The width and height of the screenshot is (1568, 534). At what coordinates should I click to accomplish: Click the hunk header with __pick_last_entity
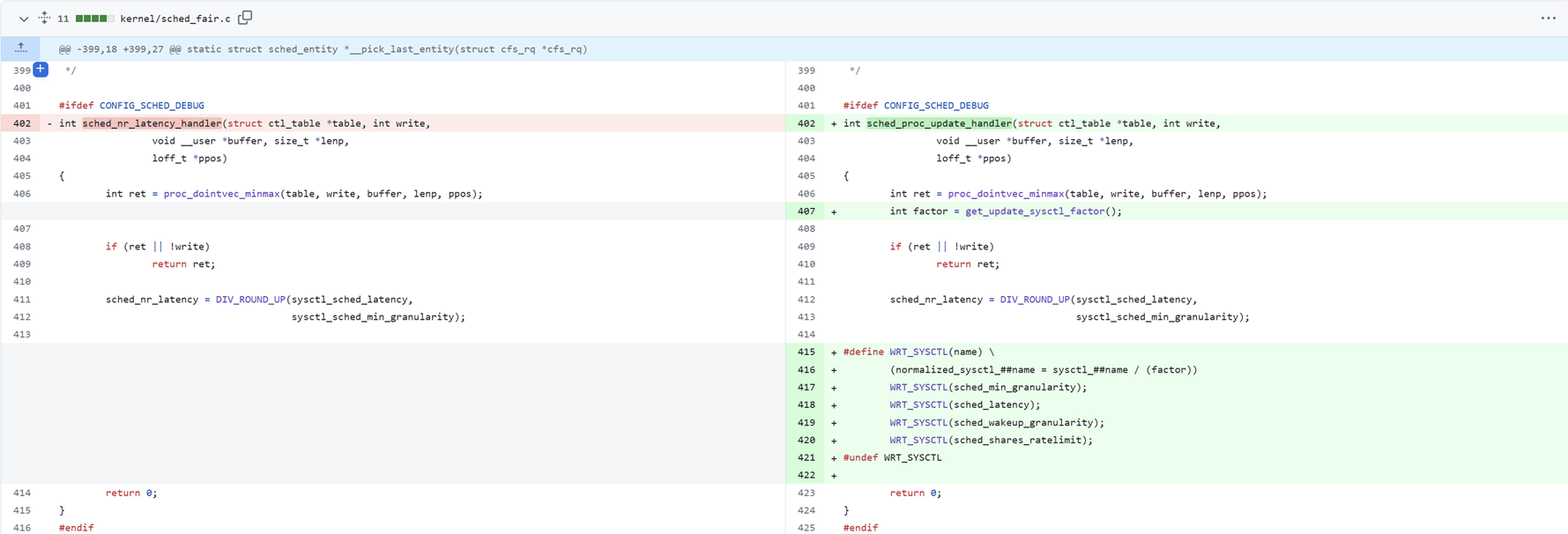coord(323,49)
